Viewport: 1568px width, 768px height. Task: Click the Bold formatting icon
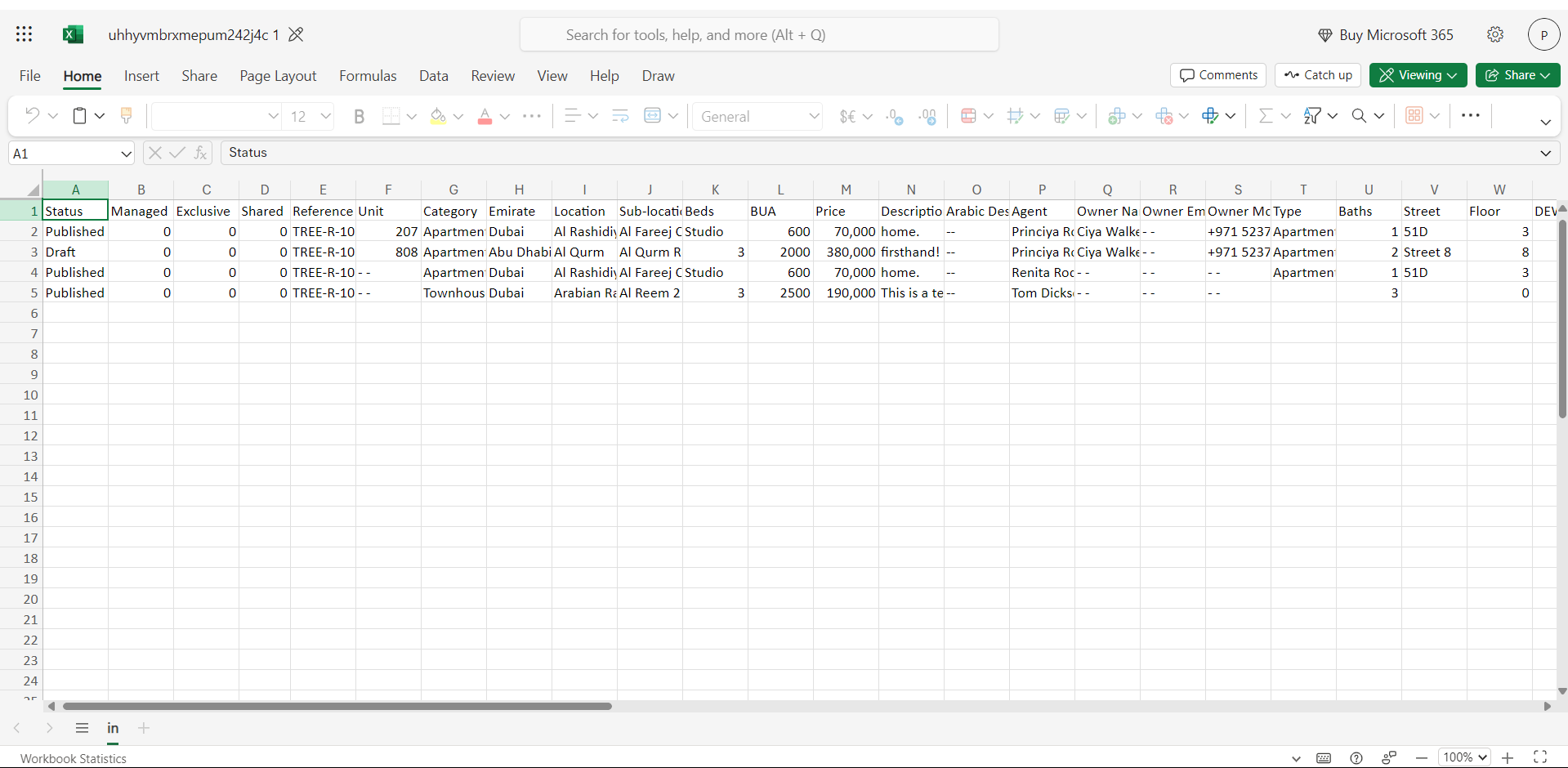(x=359, y=116)
